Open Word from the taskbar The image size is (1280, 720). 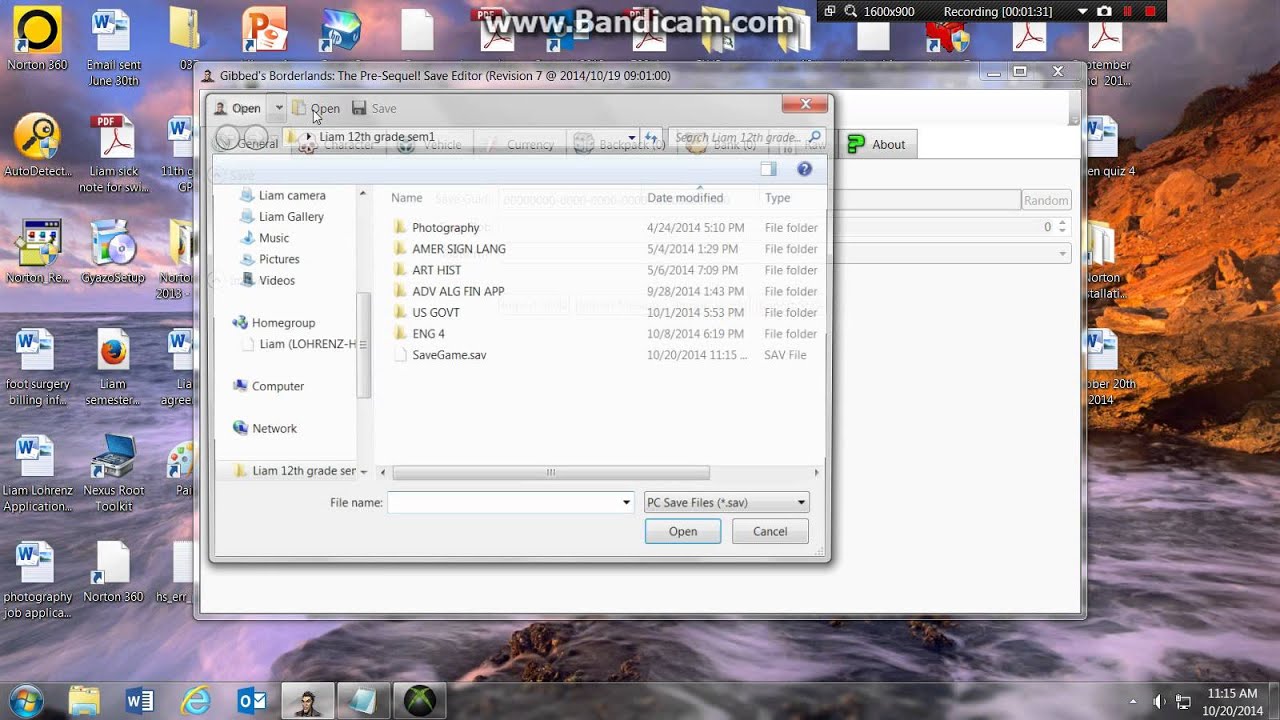tap(140, 700)
